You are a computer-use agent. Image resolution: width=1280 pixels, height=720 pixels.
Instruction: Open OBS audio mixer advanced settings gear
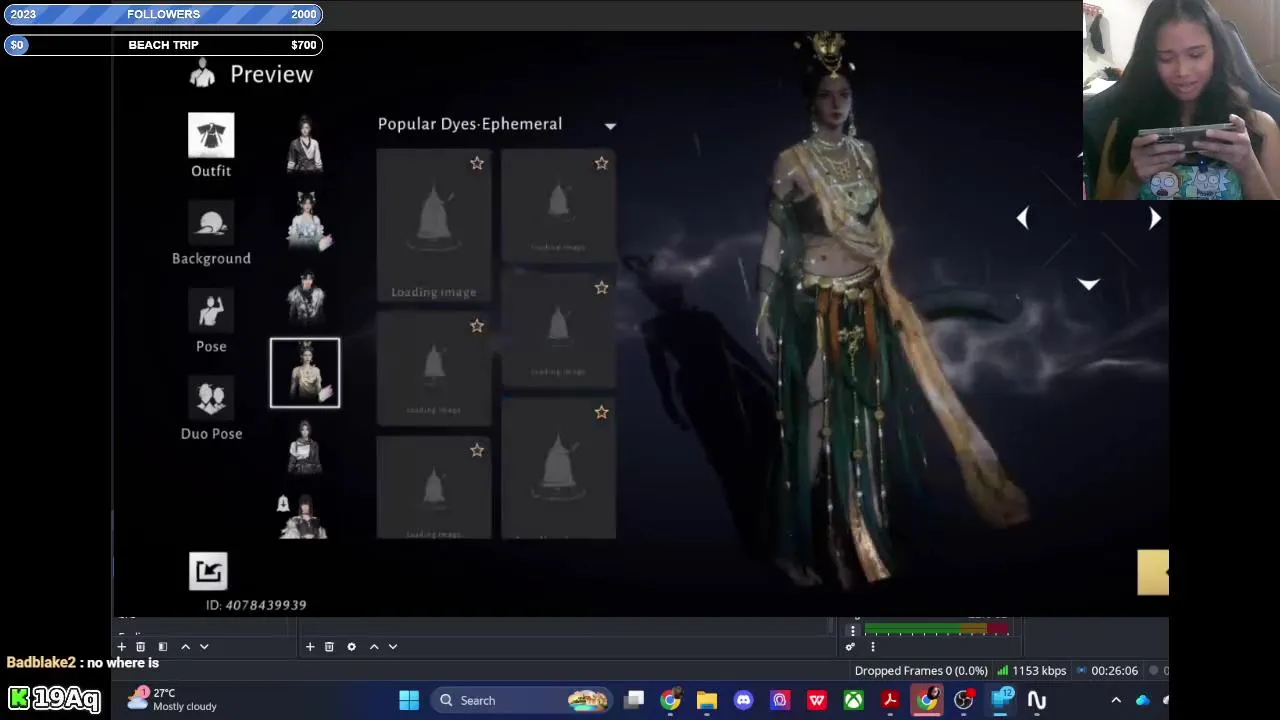click(850, 647)
